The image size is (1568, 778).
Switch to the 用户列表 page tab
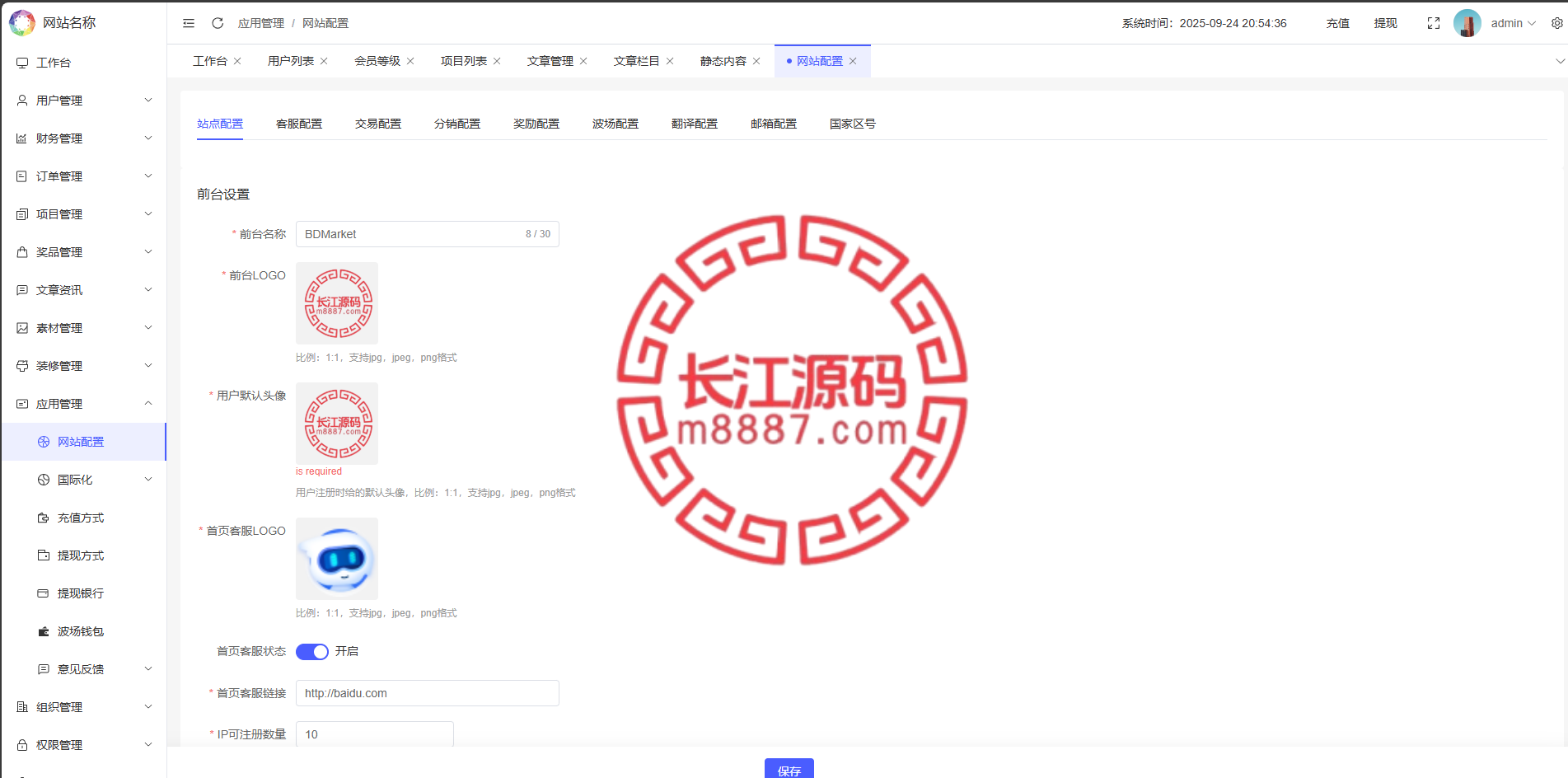click(x=291, y=61)
